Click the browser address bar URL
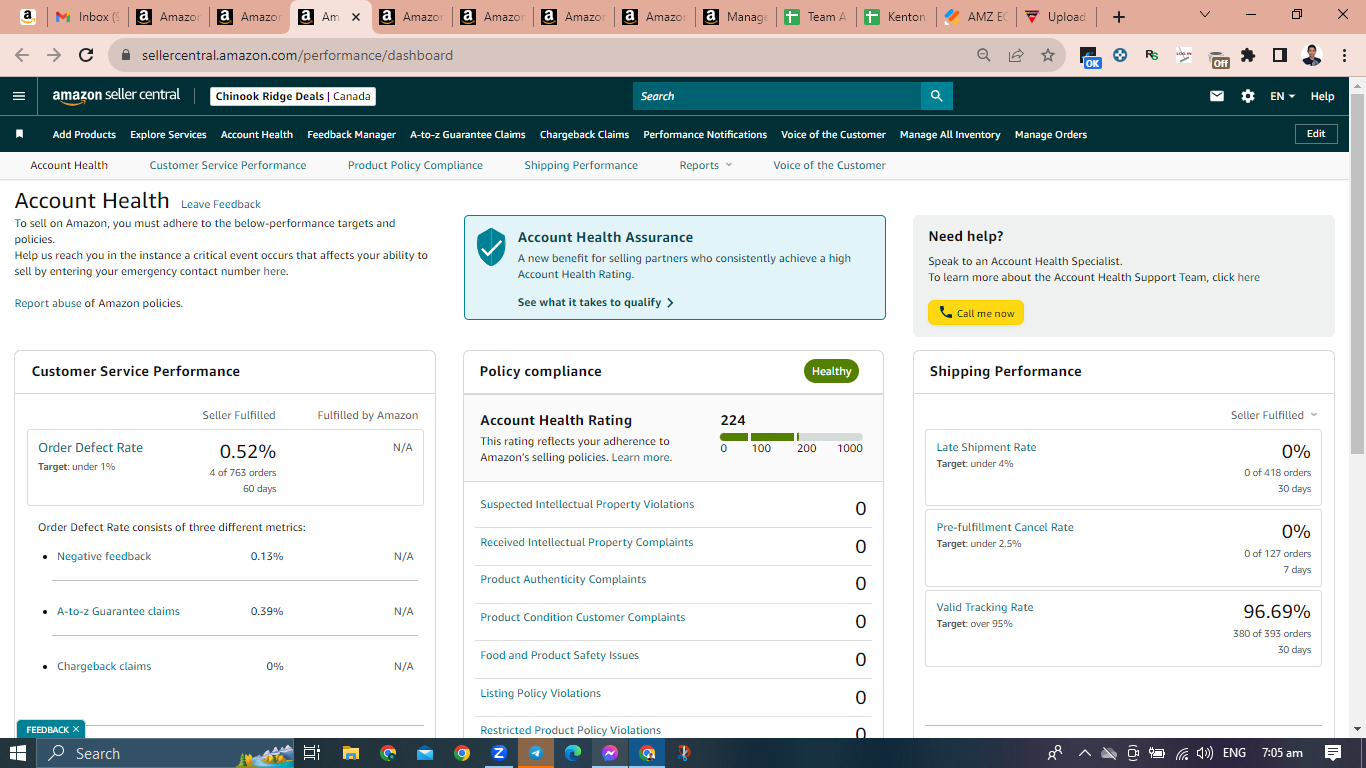Screen dimensions: 1366x768 pyautogui.click(x=297, y=55)
